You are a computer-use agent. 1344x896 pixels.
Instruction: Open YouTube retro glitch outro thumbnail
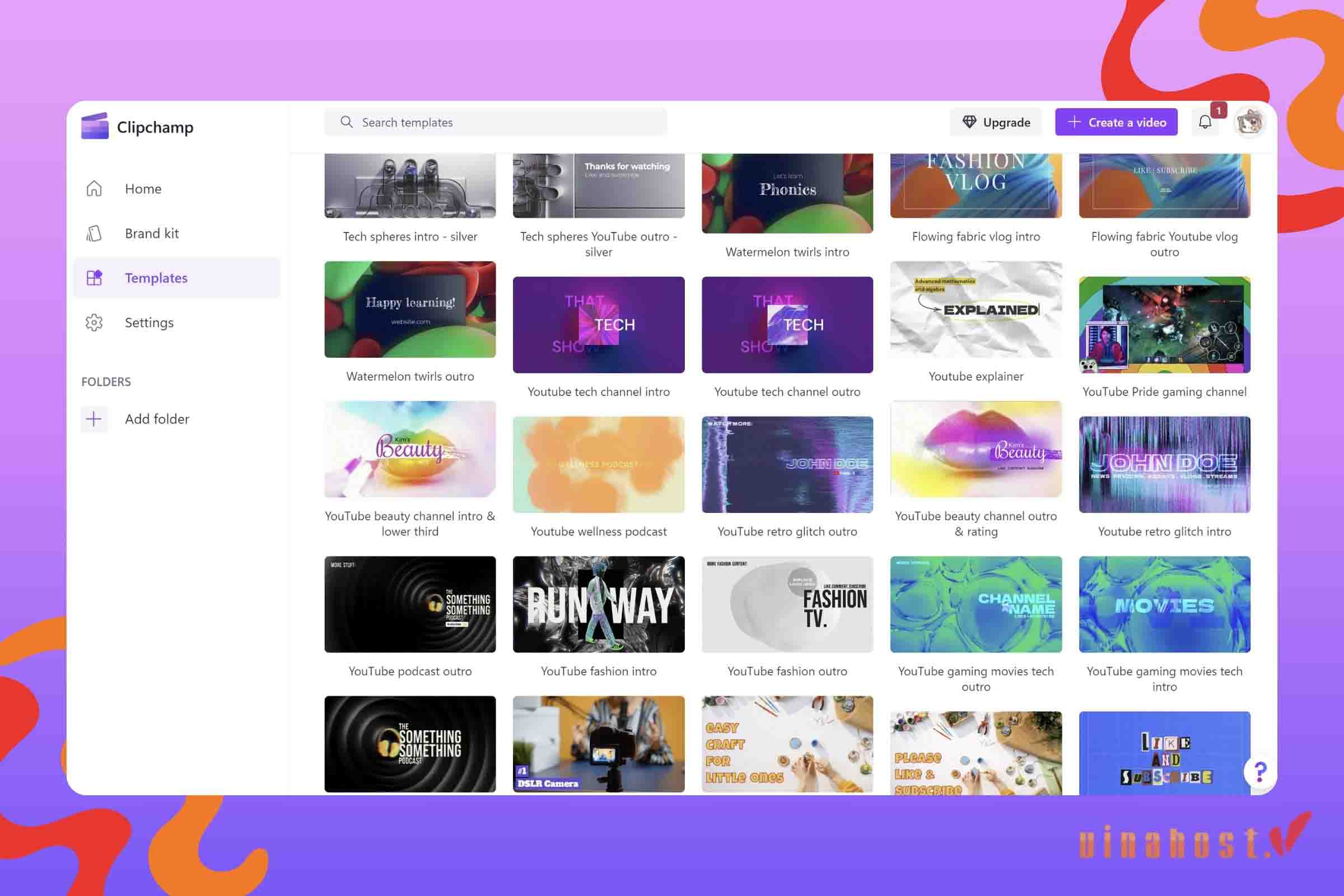787,465
